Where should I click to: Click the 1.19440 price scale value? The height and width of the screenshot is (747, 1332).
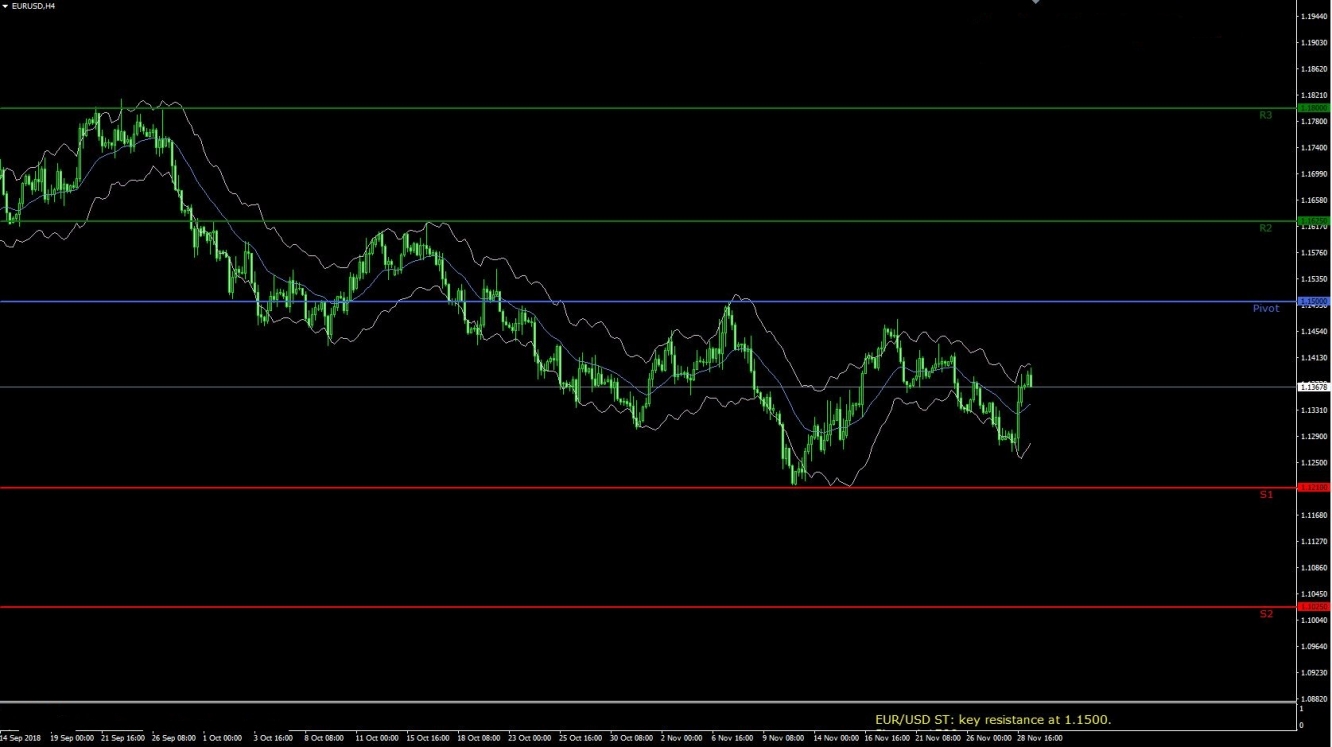1314,17
